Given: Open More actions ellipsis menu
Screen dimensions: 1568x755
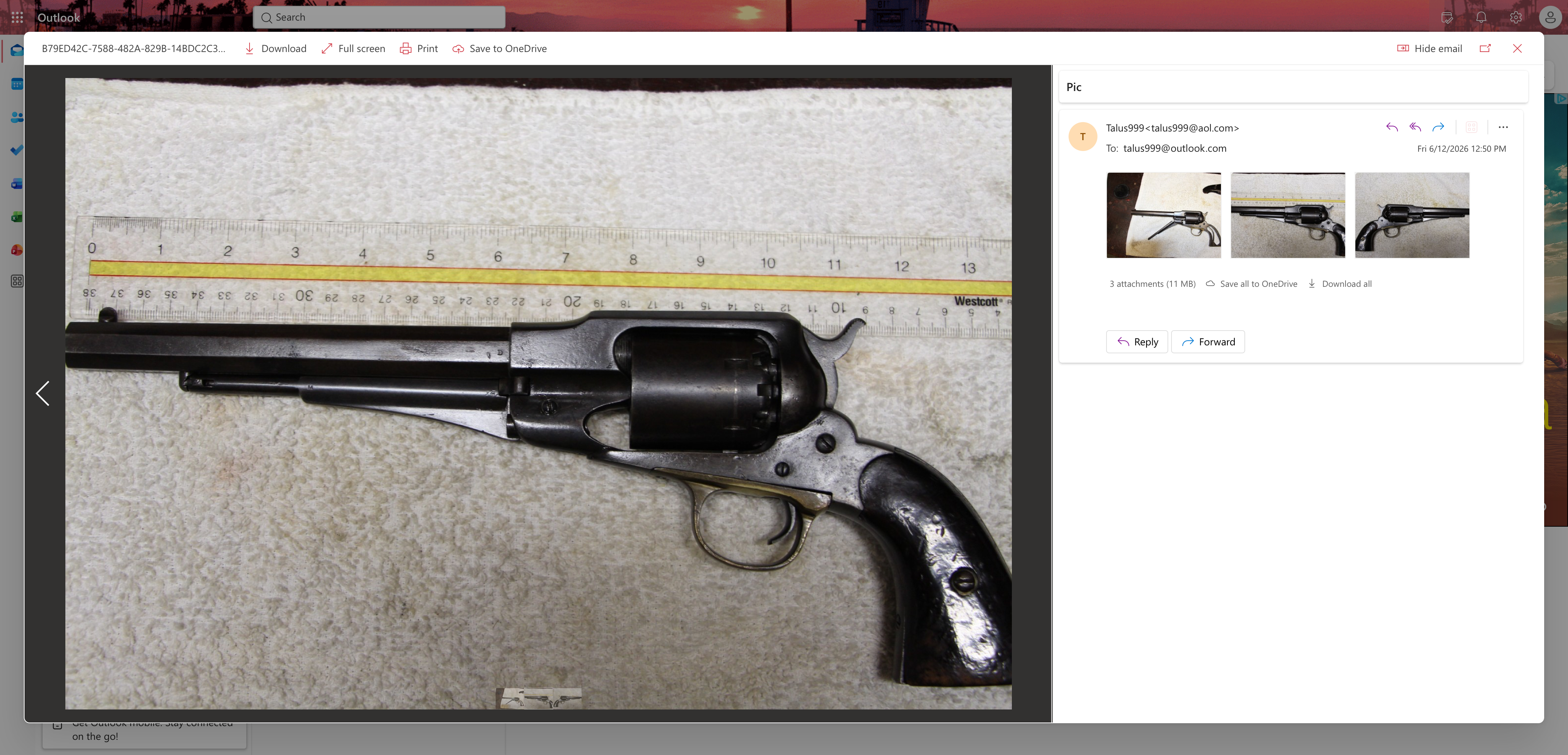Looking at the screenshot, I should point(1503,127).
